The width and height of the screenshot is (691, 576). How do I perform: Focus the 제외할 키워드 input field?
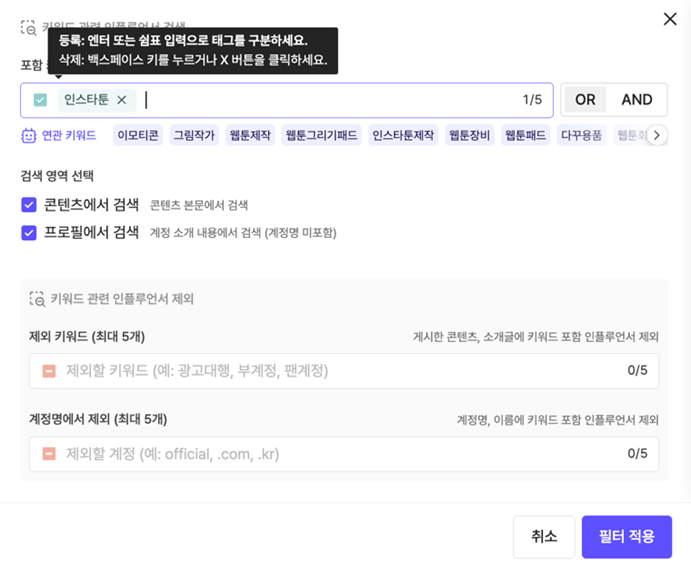[330, 371]
